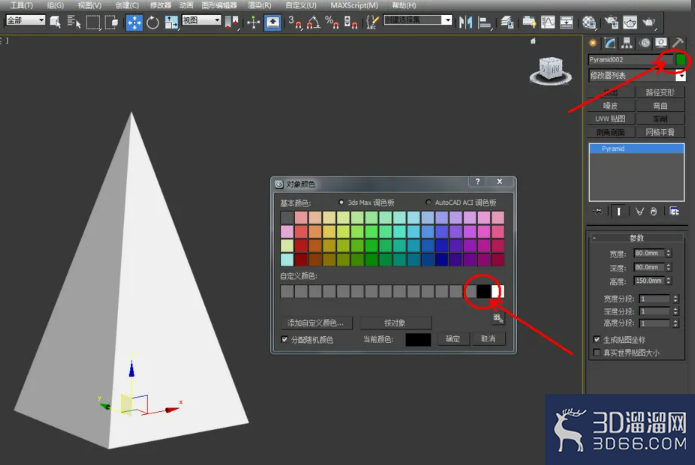Click the Pin Stack icon below modifier stack

point(597,211)
